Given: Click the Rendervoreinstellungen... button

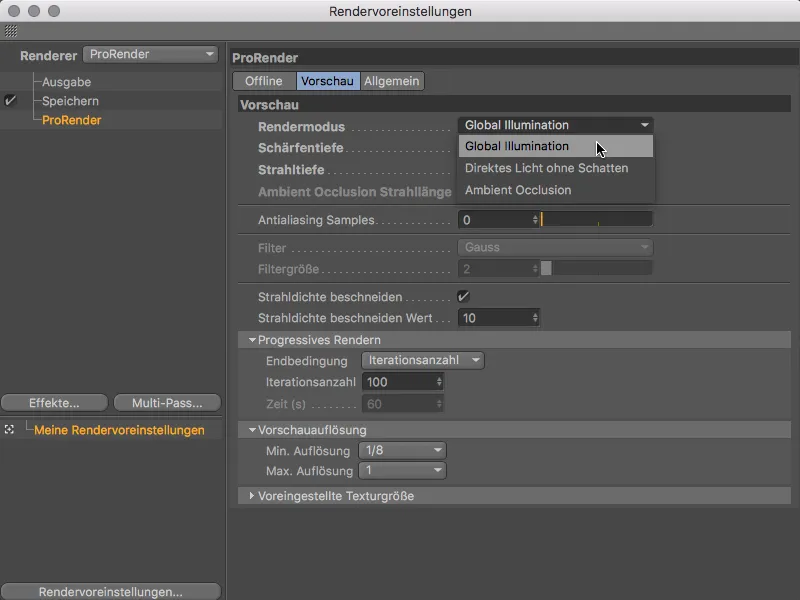Looking at the screenshot, I should pyautogui.click(x=111, y=591).
